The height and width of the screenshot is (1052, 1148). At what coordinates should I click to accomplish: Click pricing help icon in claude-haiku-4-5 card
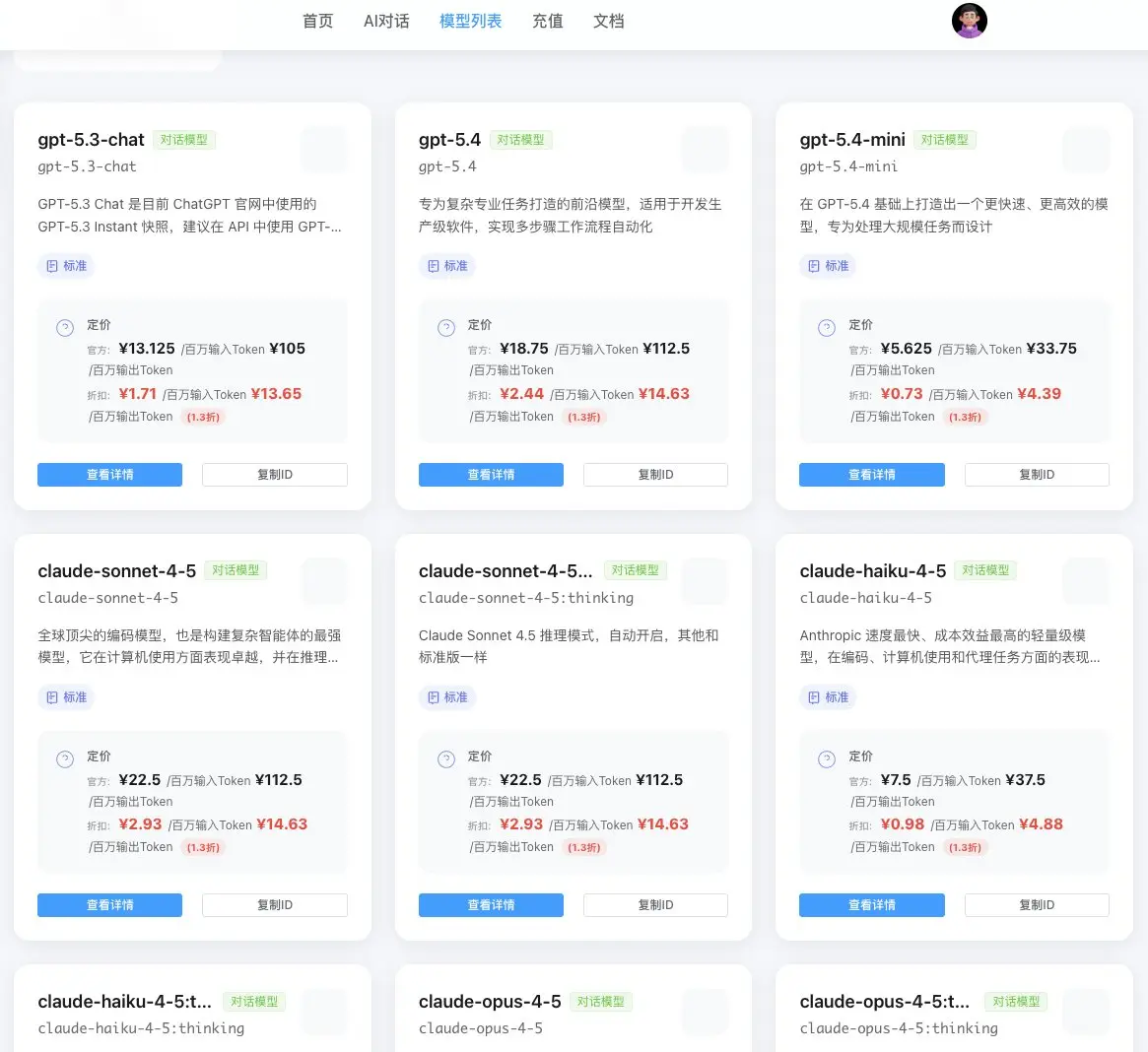[827, 759]
